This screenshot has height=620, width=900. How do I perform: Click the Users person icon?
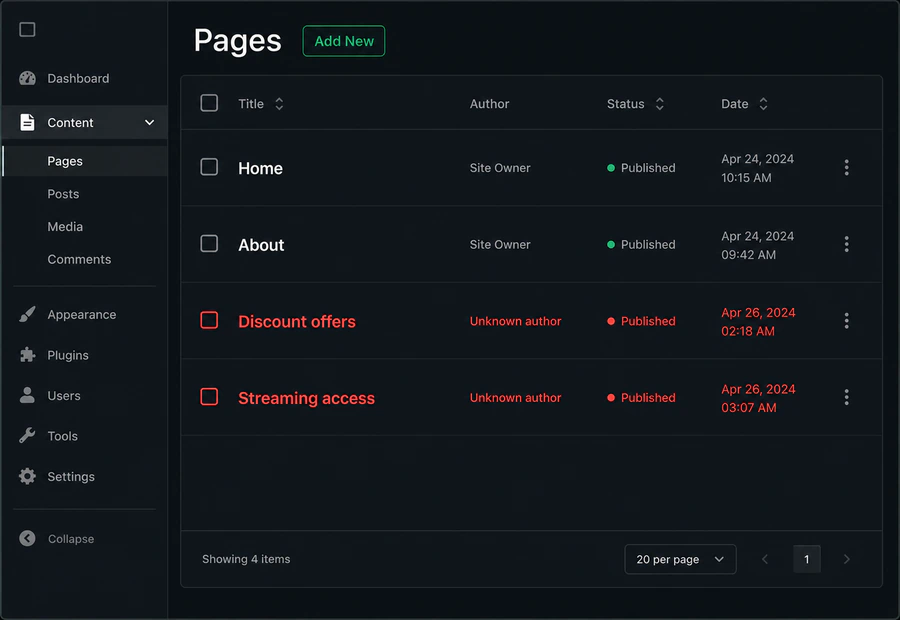click(27, 395)
